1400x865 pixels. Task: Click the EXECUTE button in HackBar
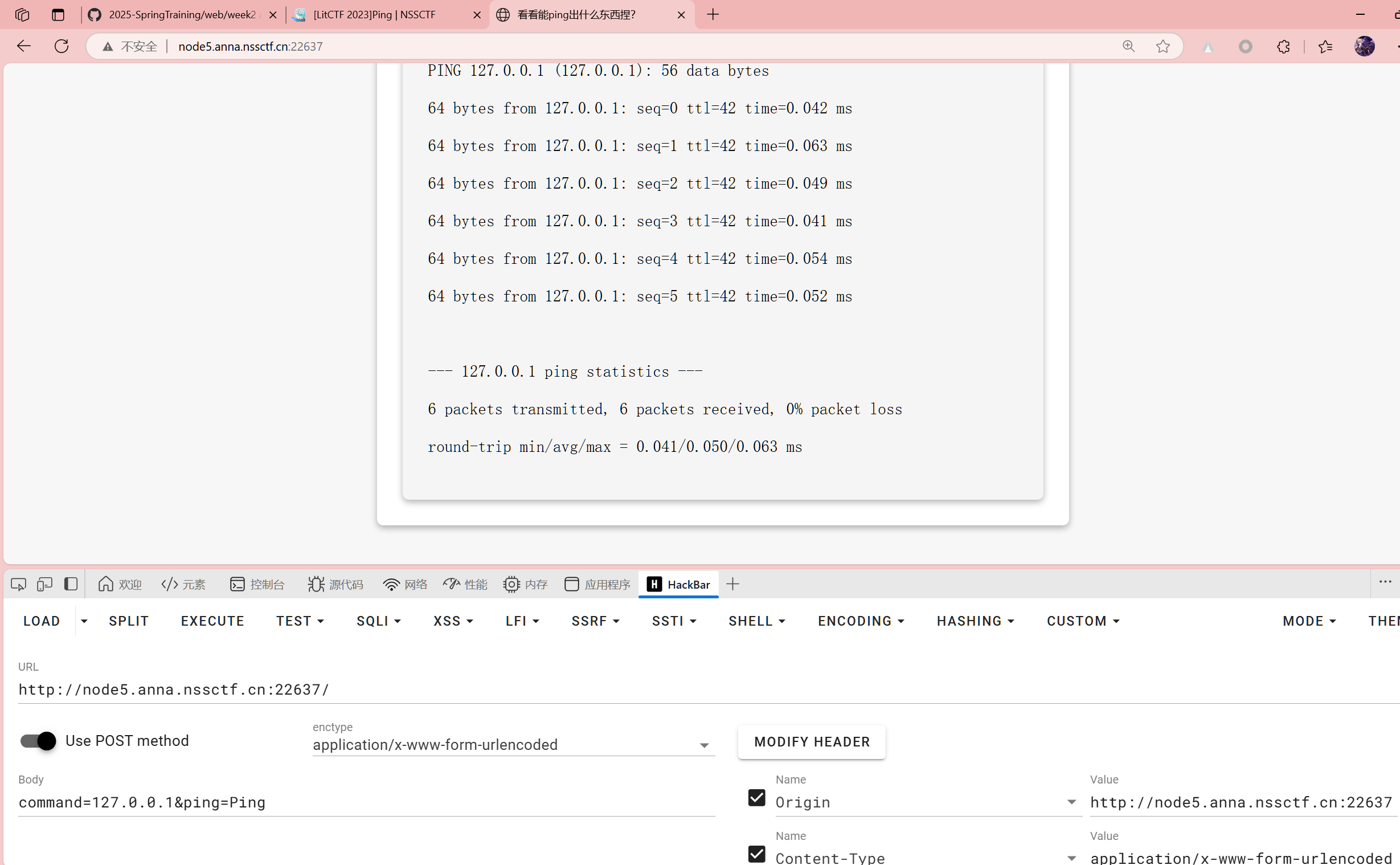[212, 621]
